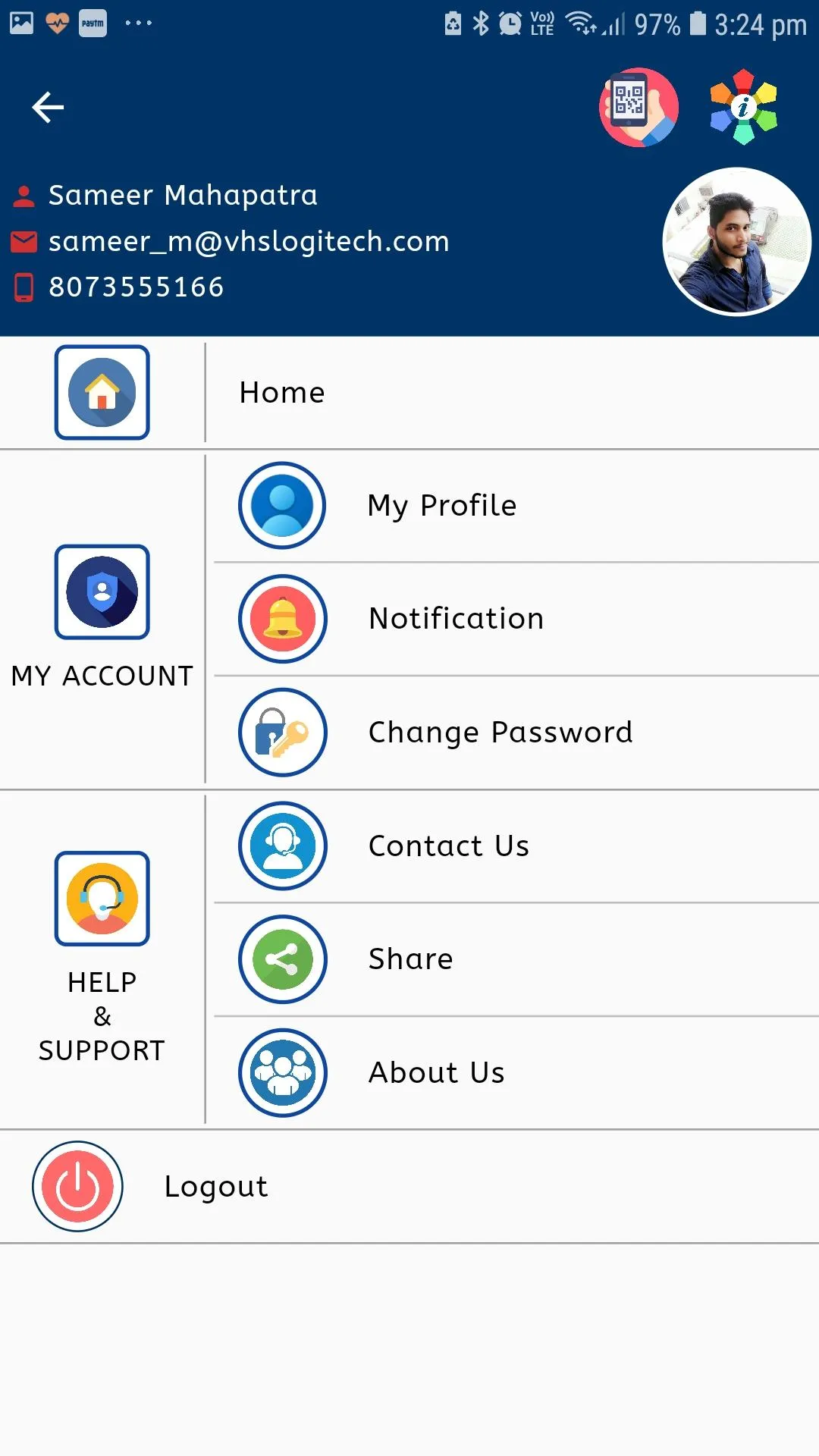This screenshot has width=819, height=1456.
Task: Tap the Home house icon
Action: [x=102, y=392]
